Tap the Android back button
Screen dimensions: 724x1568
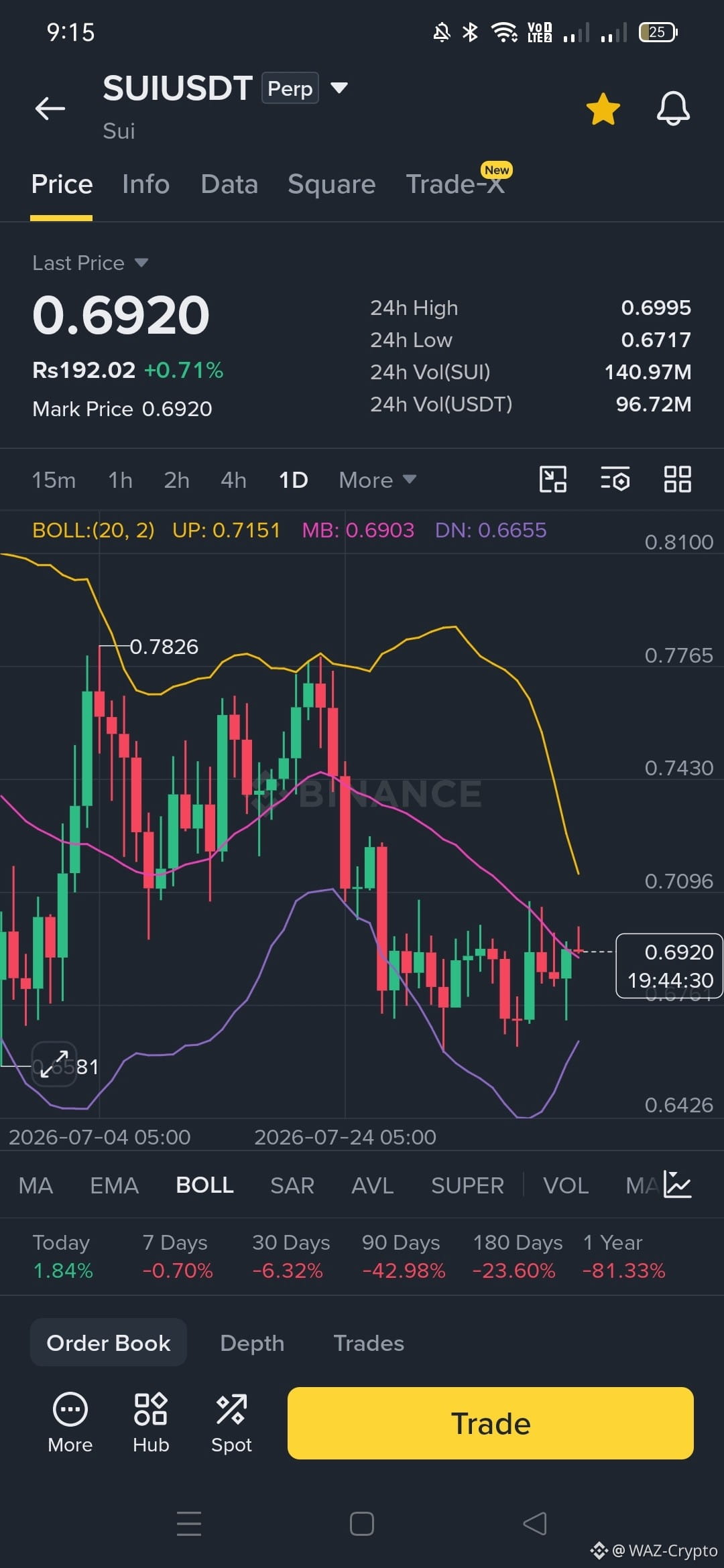pyautogui.click(x=535, y=1523)
